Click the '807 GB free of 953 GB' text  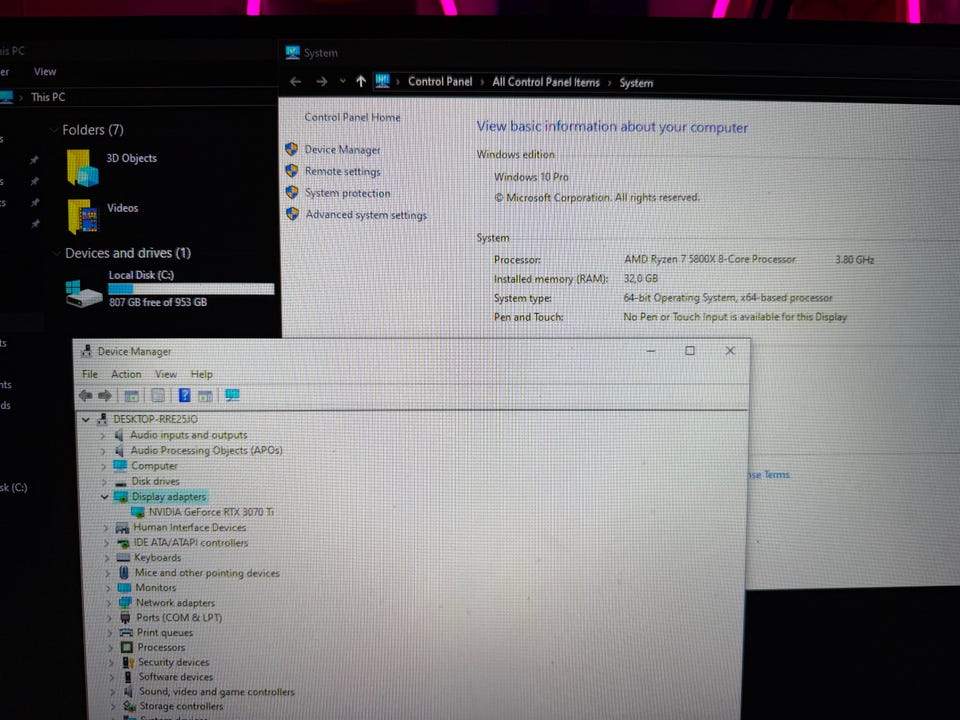(158, 302)
